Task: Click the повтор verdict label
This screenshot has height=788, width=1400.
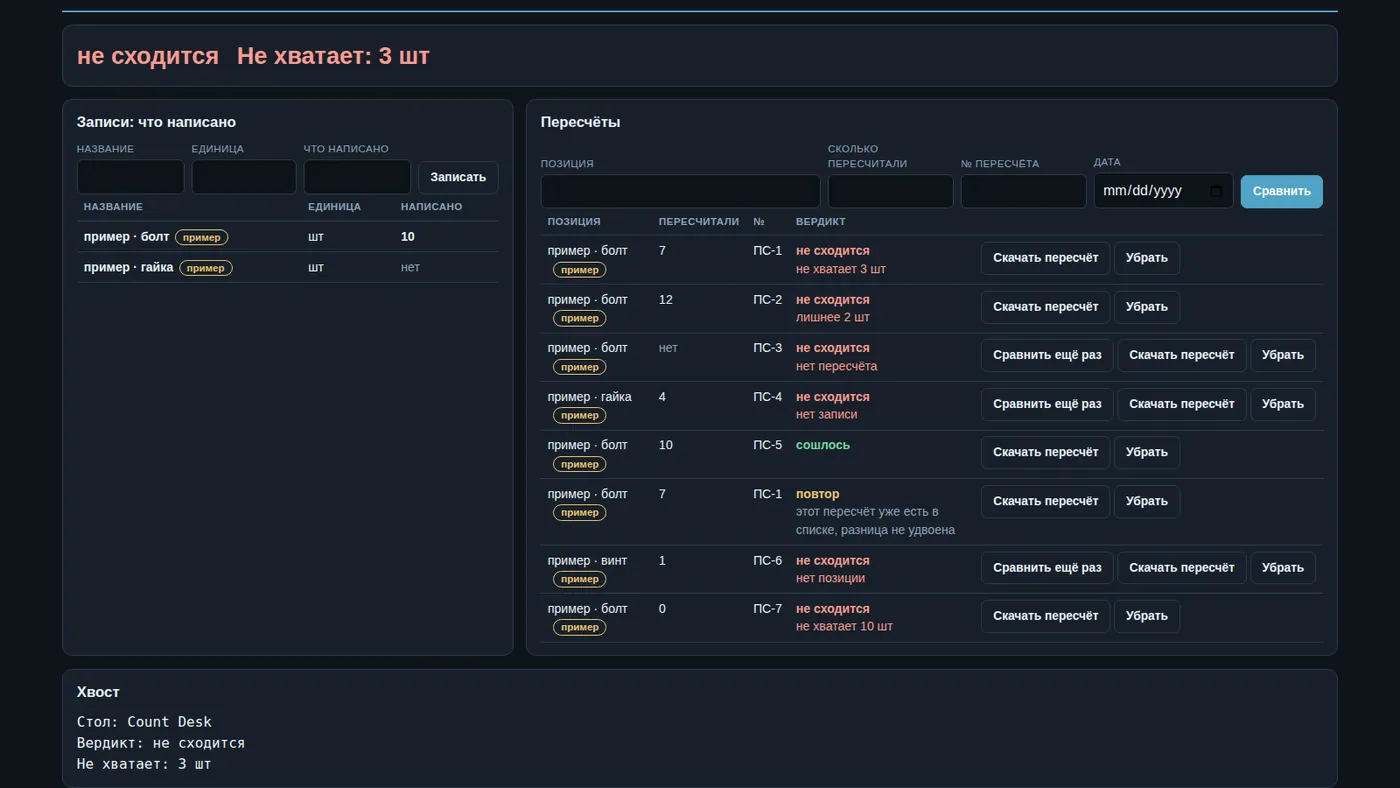Action: pos(818,494)
